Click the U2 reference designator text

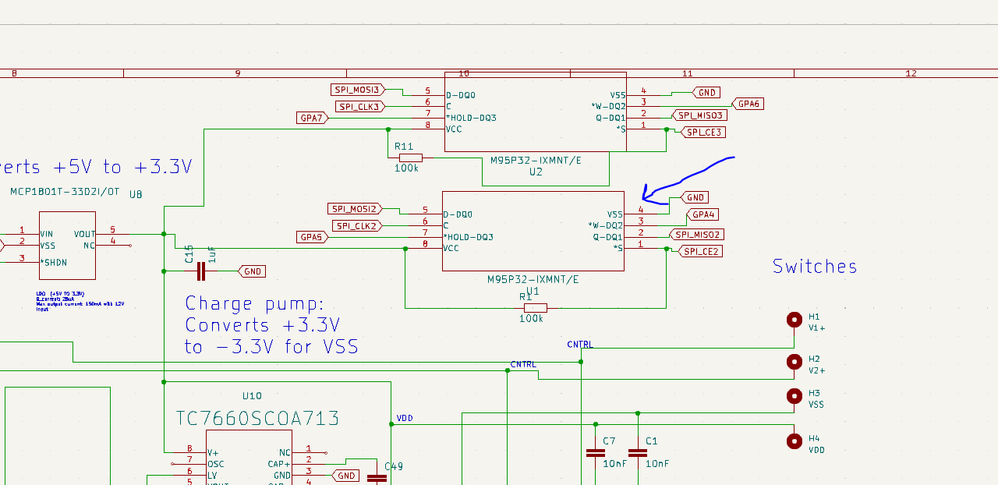pos(535,172)
